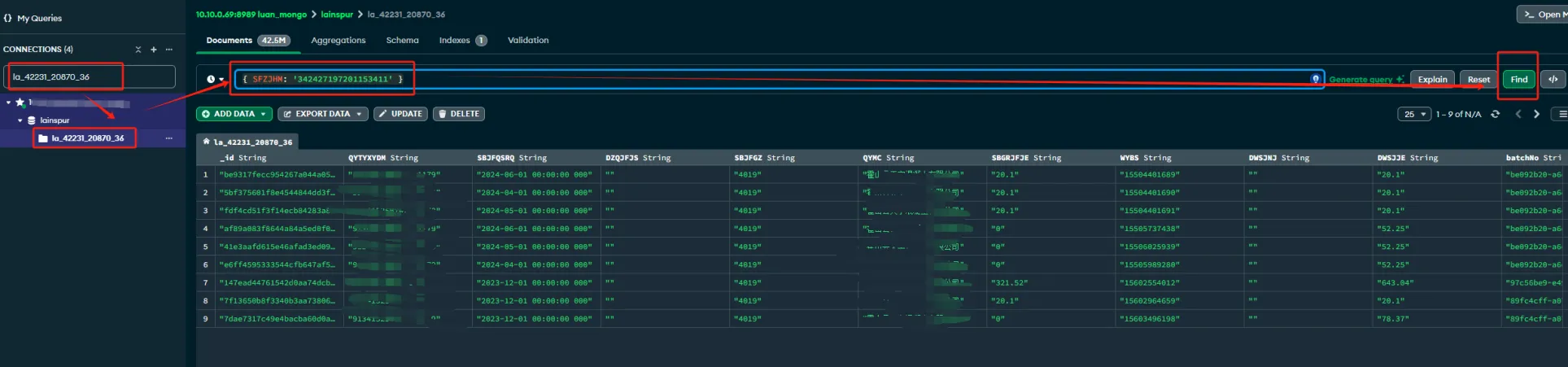Switch to list view with the view icon

1561,114
